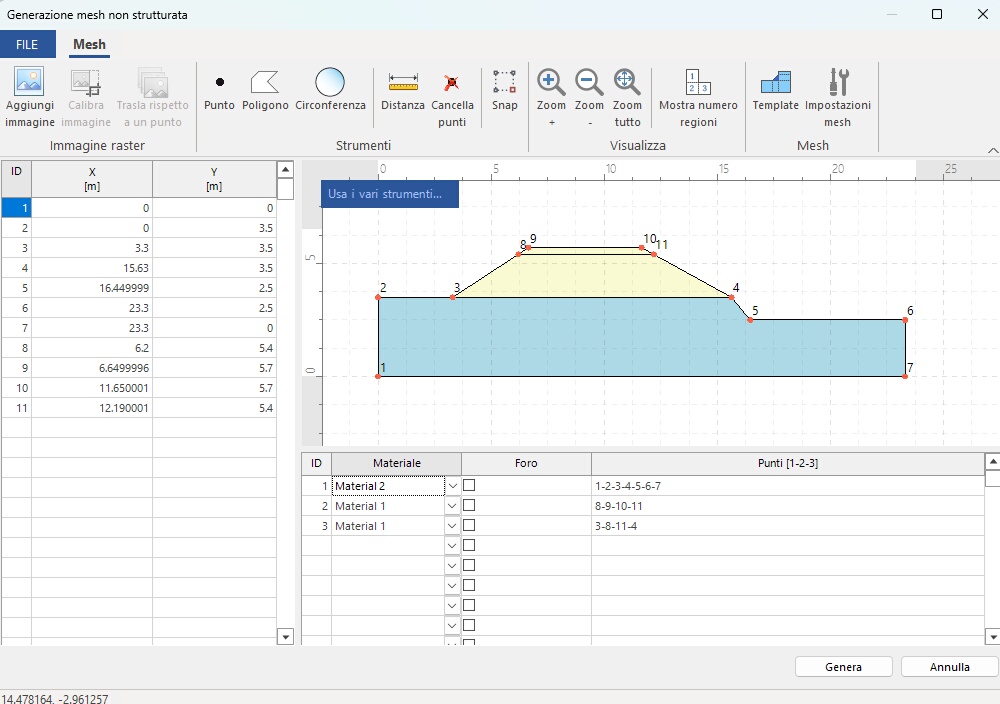Click X cell value 6.6499996
Viewport: 1000px width, 704px height.
tap(92, 368)
